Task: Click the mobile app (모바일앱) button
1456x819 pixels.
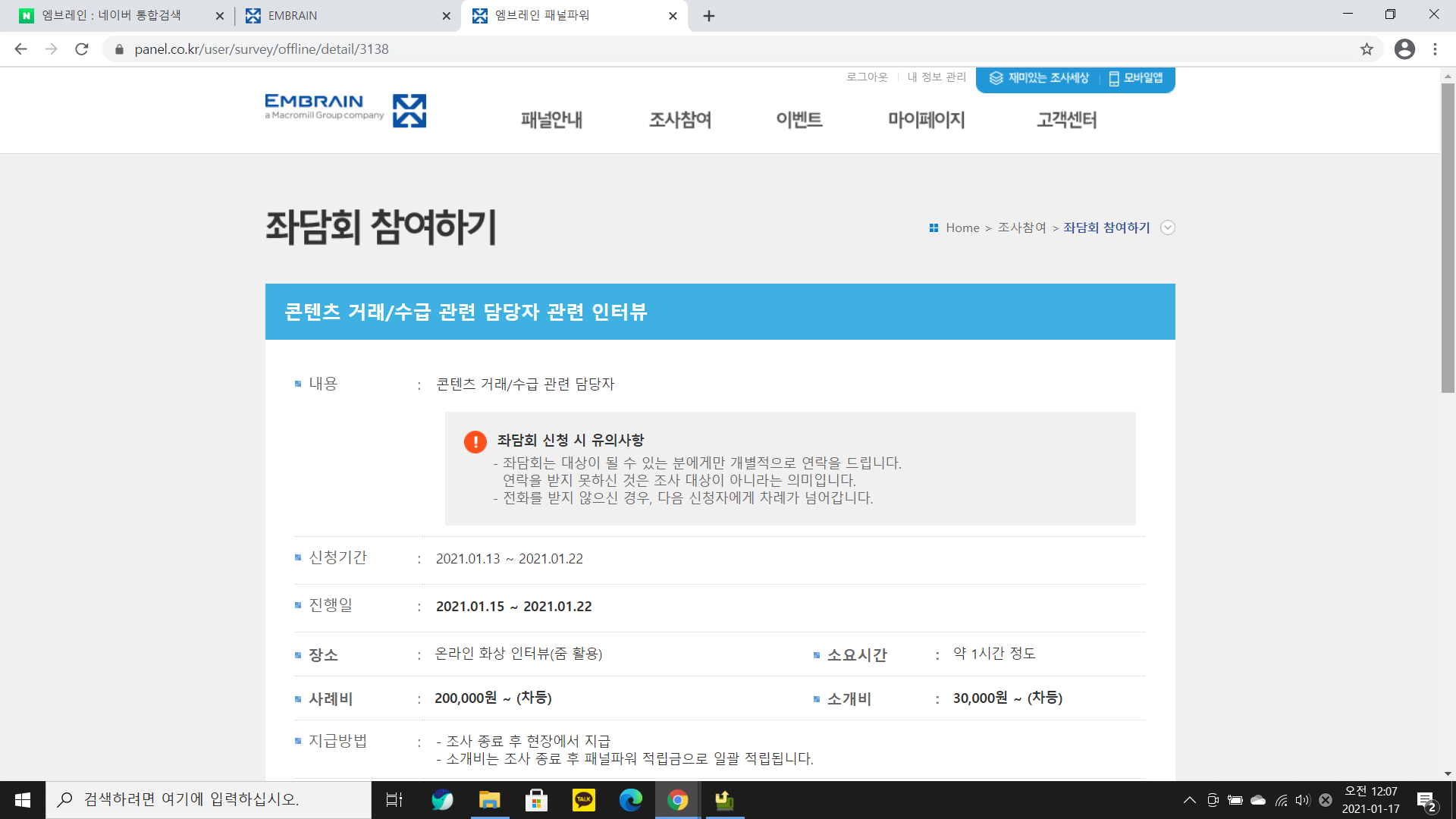Action: click(1136, 78)
